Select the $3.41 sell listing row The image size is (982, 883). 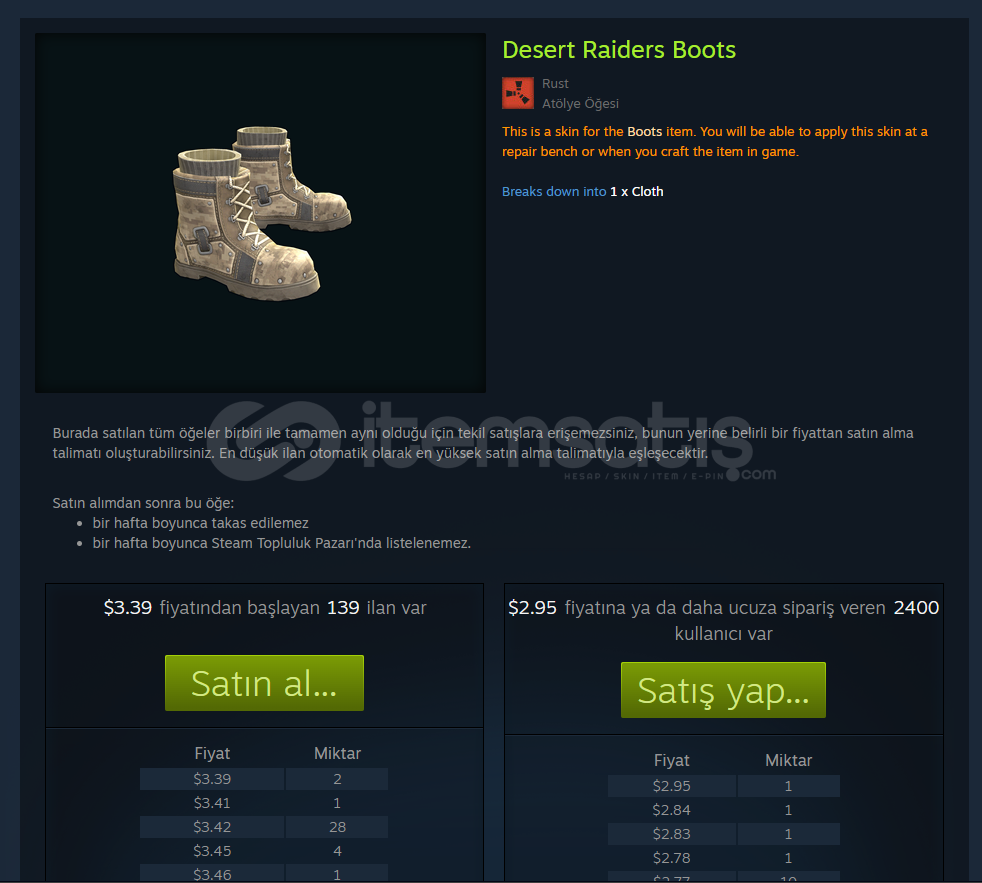pos(264,803)
